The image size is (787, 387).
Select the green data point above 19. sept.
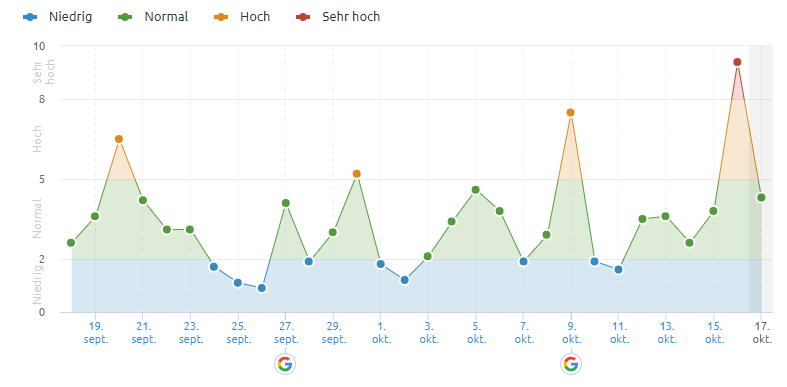pos(95,216)
